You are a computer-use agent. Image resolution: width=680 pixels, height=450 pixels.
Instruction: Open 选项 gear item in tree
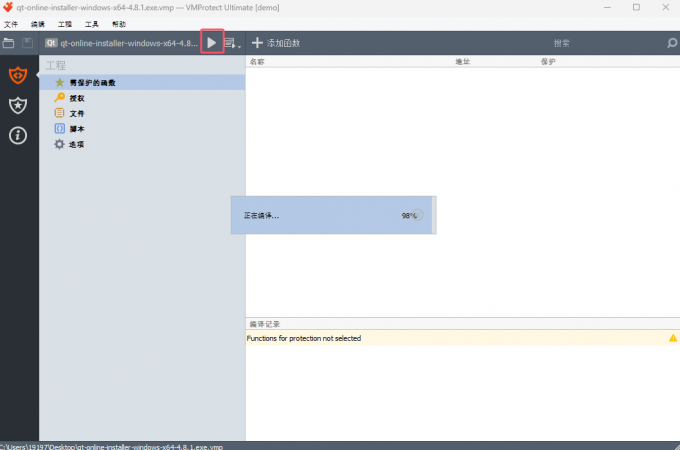76,144
